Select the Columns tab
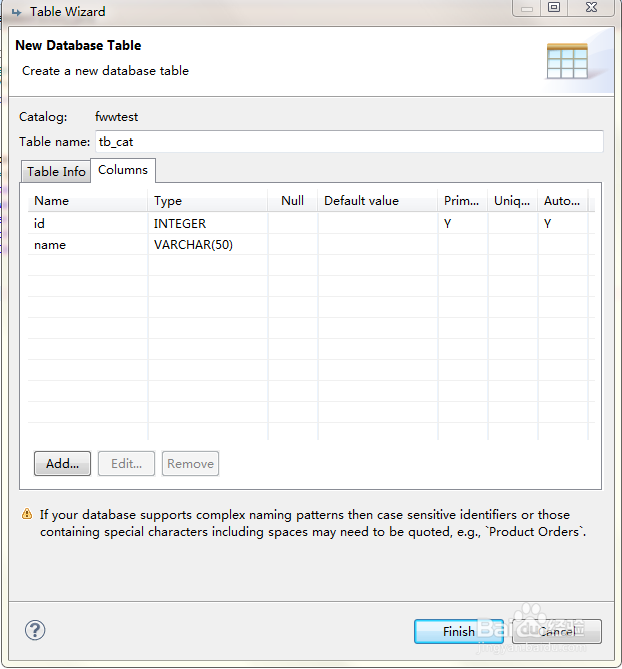The width and height of the screenshot is (622, 669). point(123,170)
